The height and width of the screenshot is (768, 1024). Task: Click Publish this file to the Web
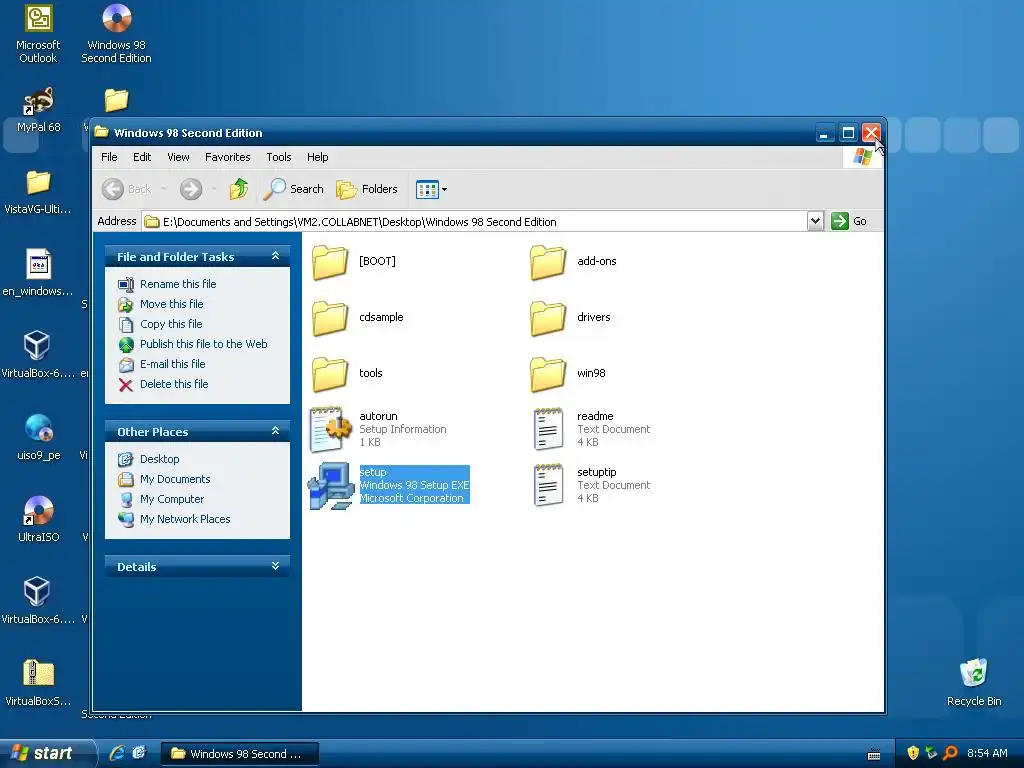(x=204, y=344)
